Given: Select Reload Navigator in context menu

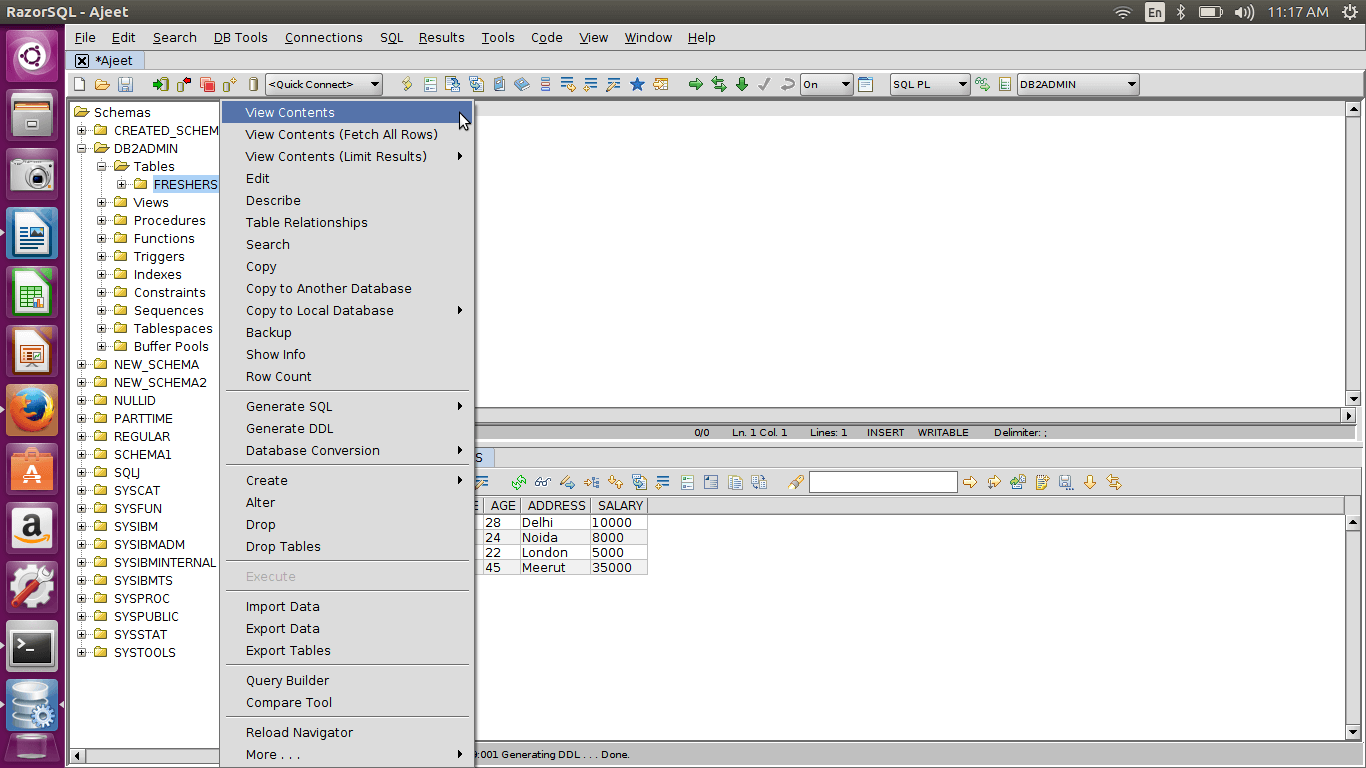Looking at the screenshot, I should [x=346, y=732].
